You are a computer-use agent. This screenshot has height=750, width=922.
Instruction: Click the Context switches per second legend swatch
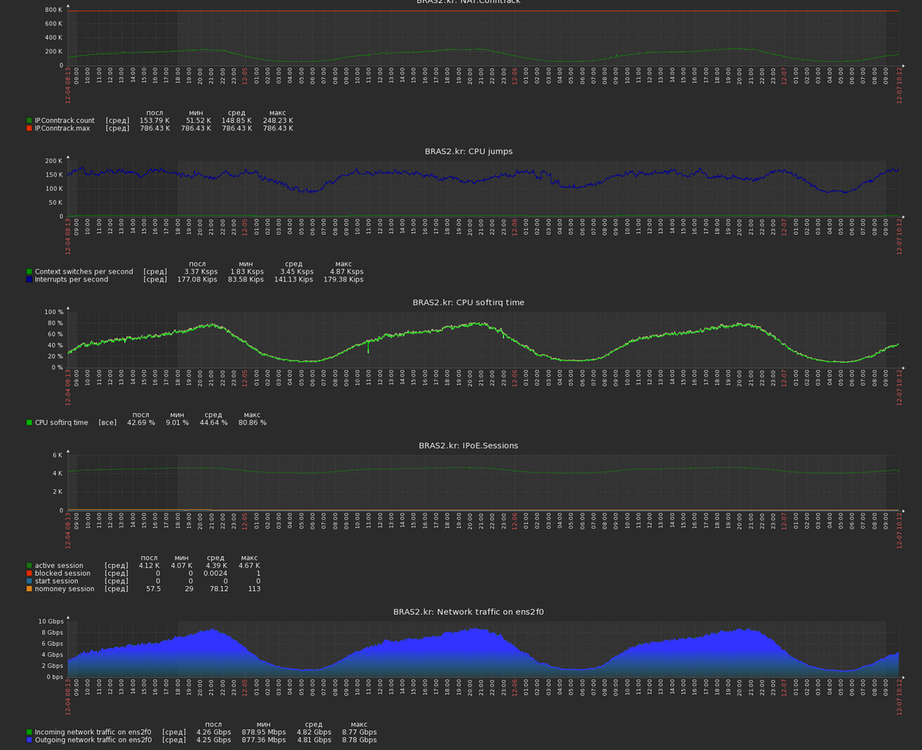(29, 272)
